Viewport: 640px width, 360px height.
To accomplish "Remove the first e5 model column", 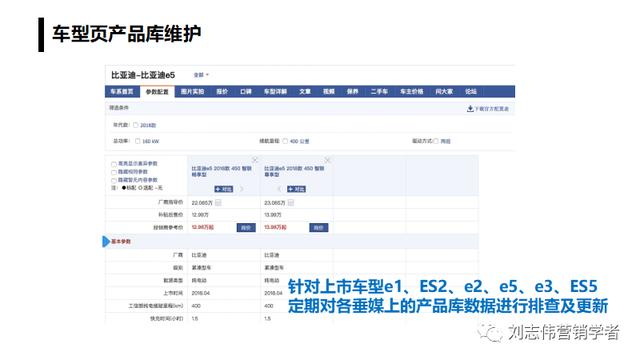I will [x=255, y=160].
